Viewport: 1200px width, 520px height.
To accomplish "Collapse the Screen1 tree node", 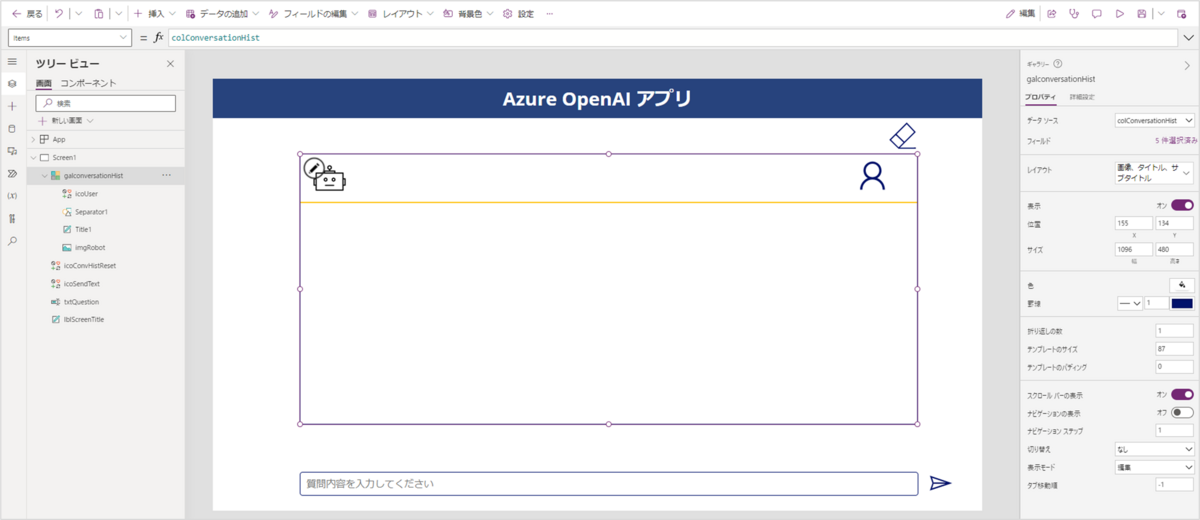I will 33,158.
